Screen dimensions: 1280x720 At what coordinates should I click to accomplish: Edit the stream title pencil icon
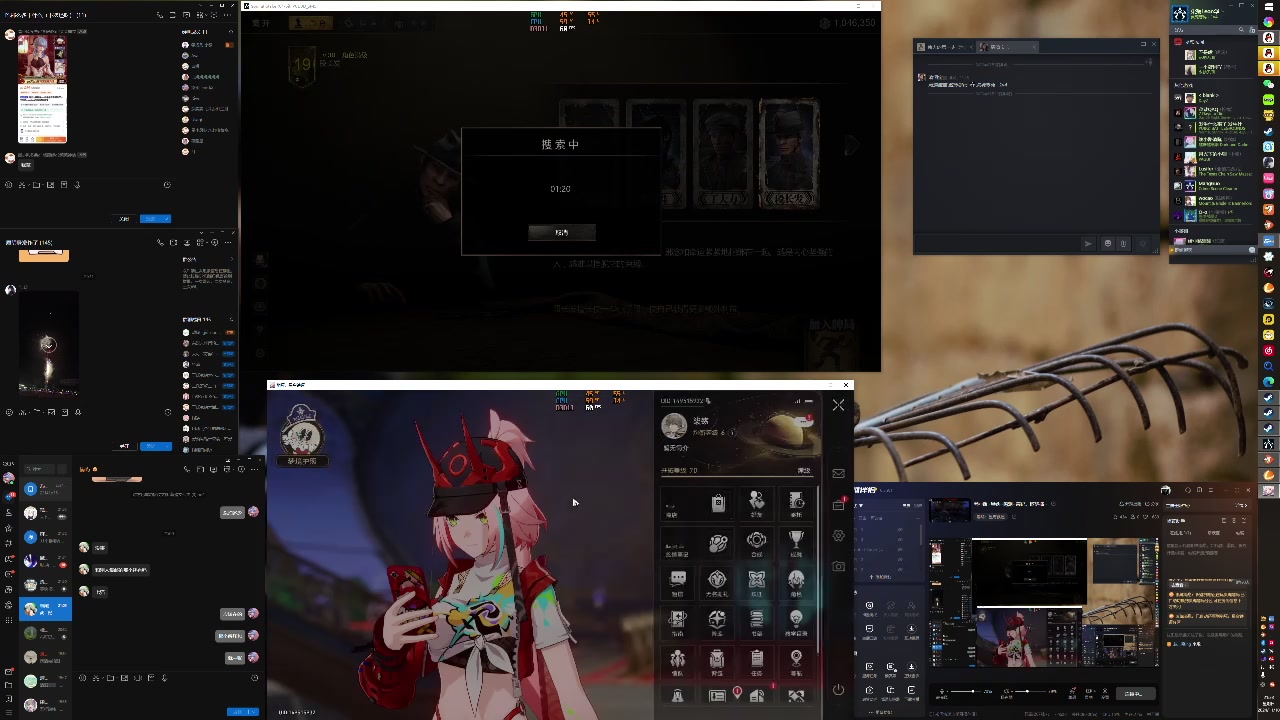(x=1053, y=504)
